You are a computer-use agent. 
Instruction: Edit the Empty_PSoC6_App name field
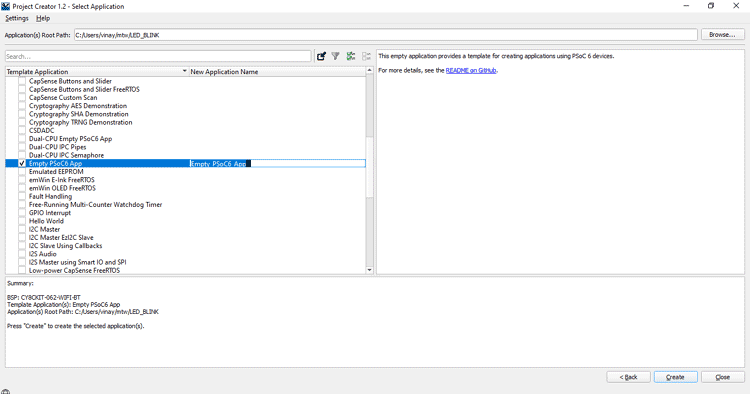(x=277, y=164)
